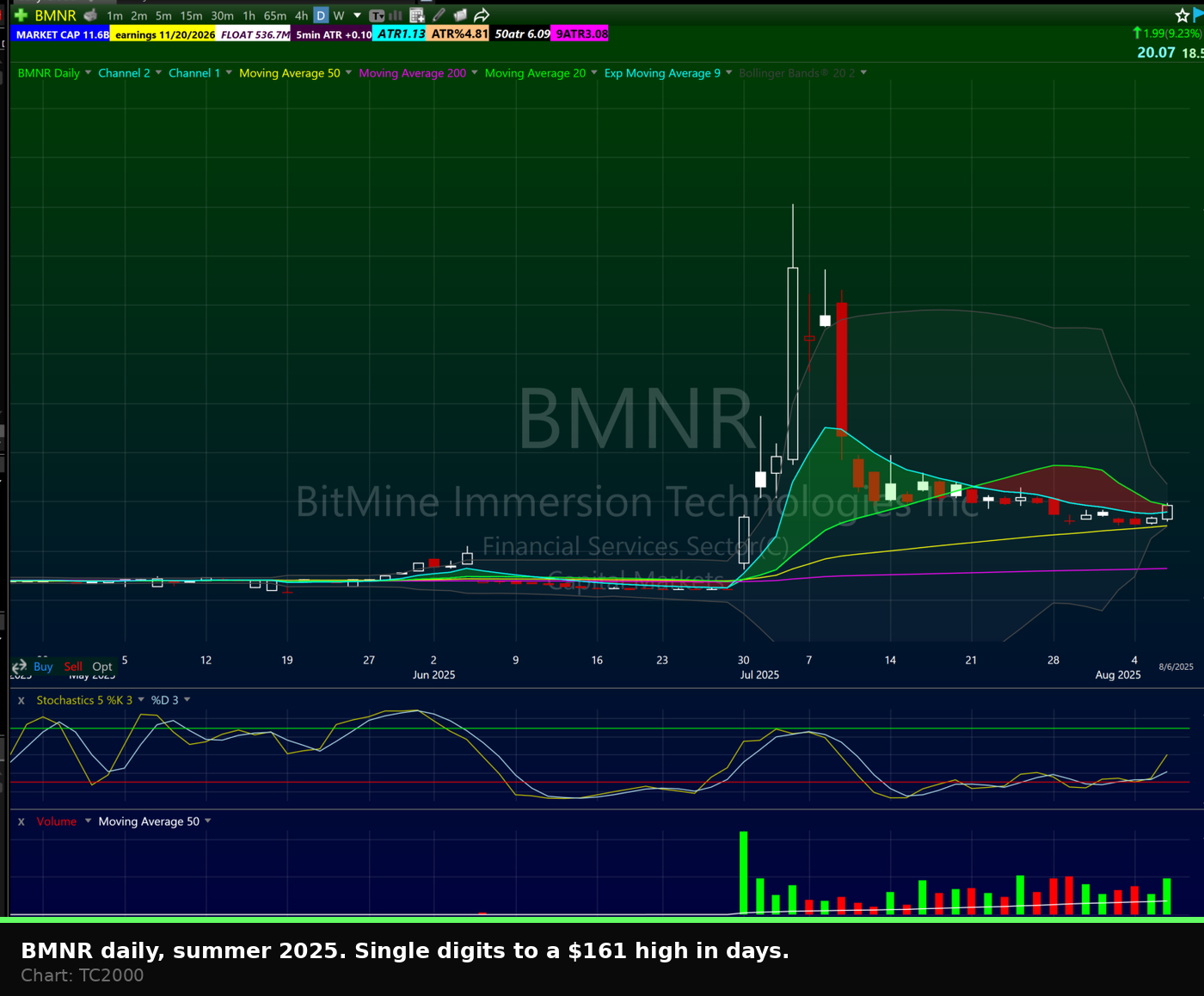Click the trade arrows icon beside Buy
This screenshot has height=996, width=1204.
(20, 667)
